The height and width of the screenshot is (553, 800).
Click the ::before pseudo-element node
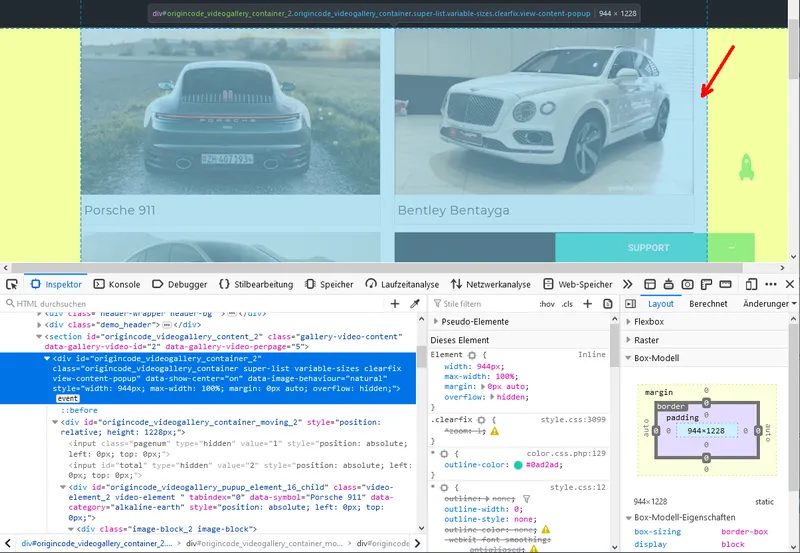click(x=79, y=410)
